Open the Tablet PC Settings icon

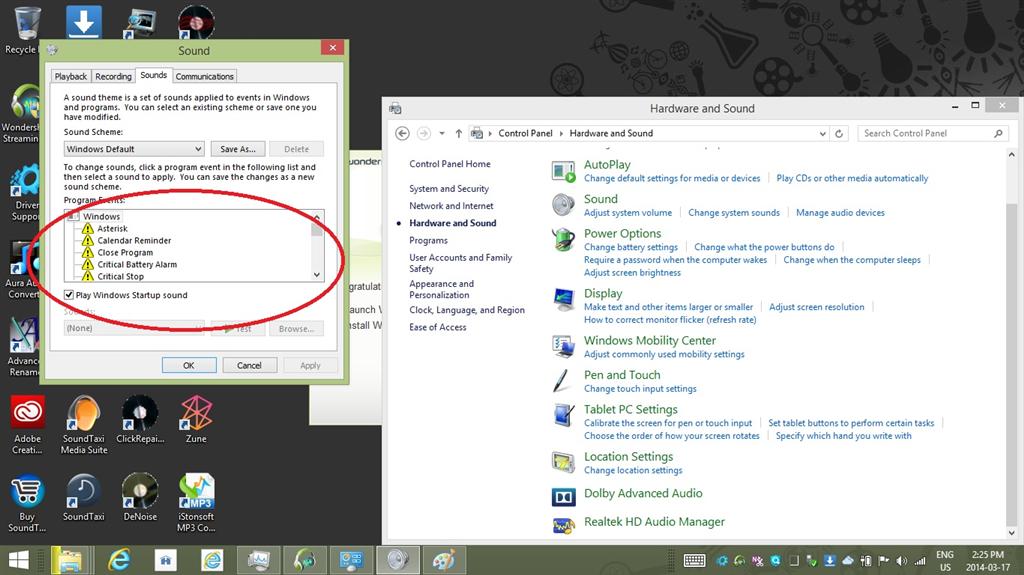pos(563,415)
